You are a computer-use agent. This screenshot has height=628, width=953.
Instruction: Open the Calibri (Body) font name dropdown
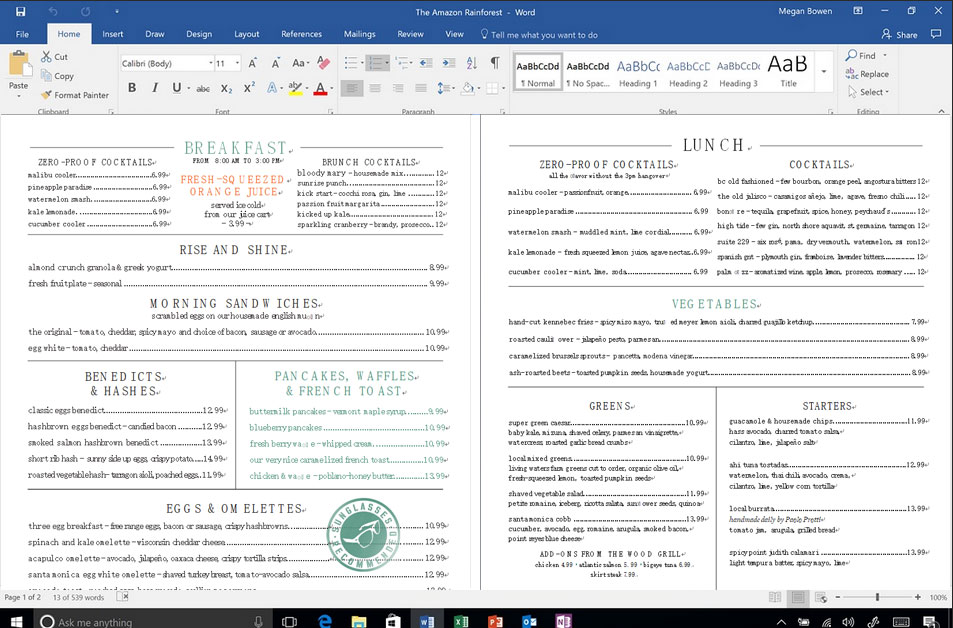click(x=210, y=63)
